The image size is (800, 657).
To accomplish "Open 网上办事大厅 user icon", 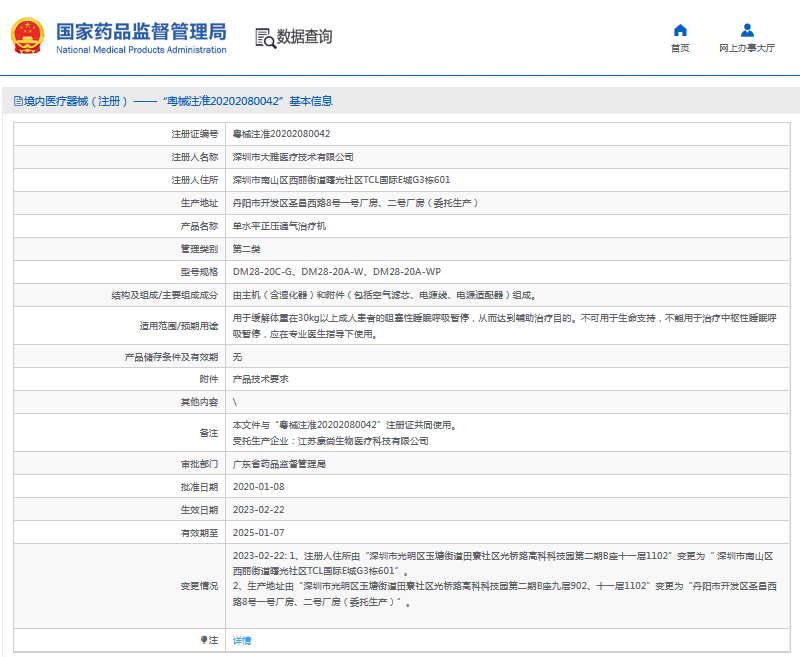I will coord(747,30).
